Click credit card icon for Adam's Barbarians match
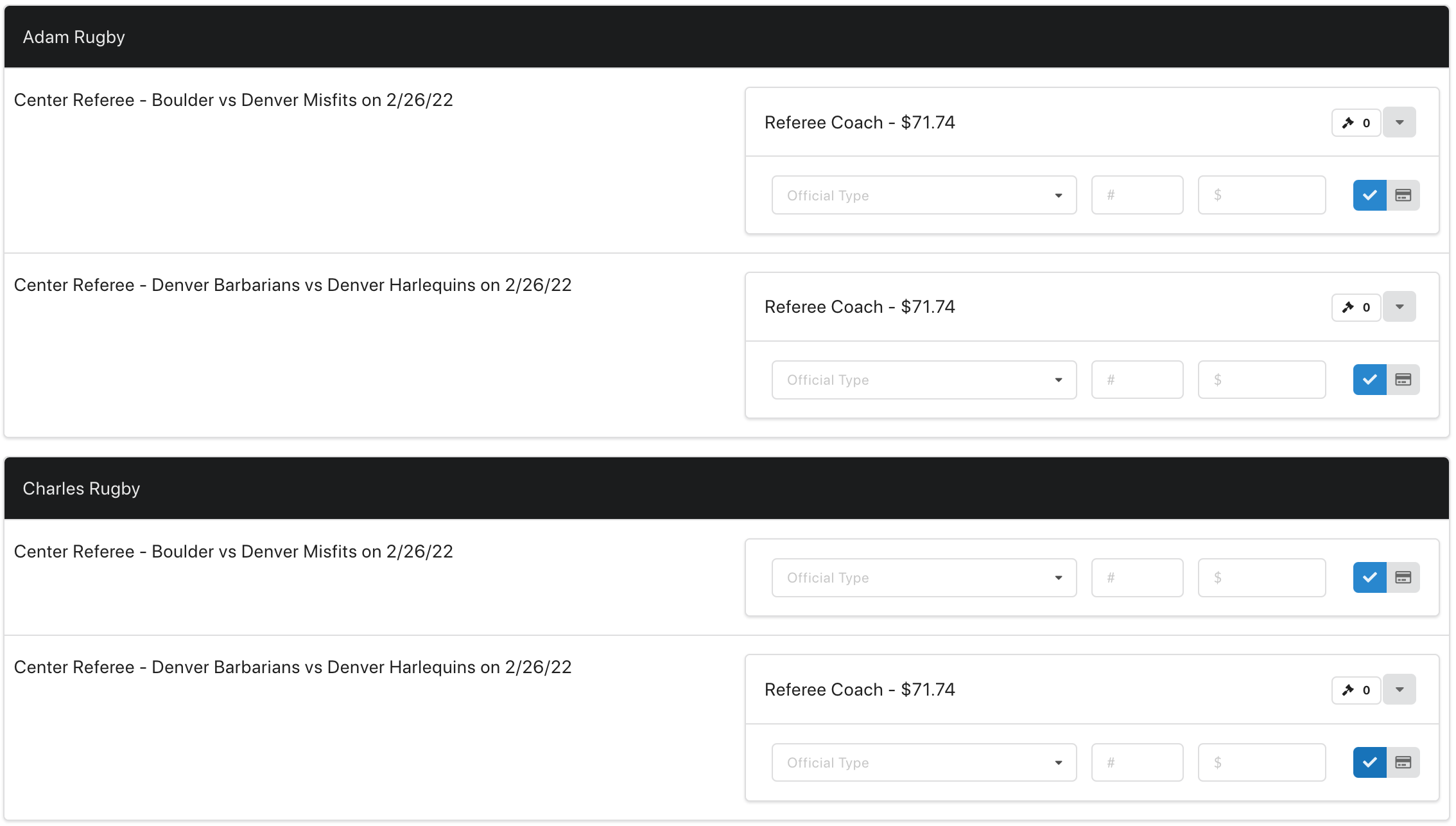This screenshot has width=1456, height=826. point(1403,380)
